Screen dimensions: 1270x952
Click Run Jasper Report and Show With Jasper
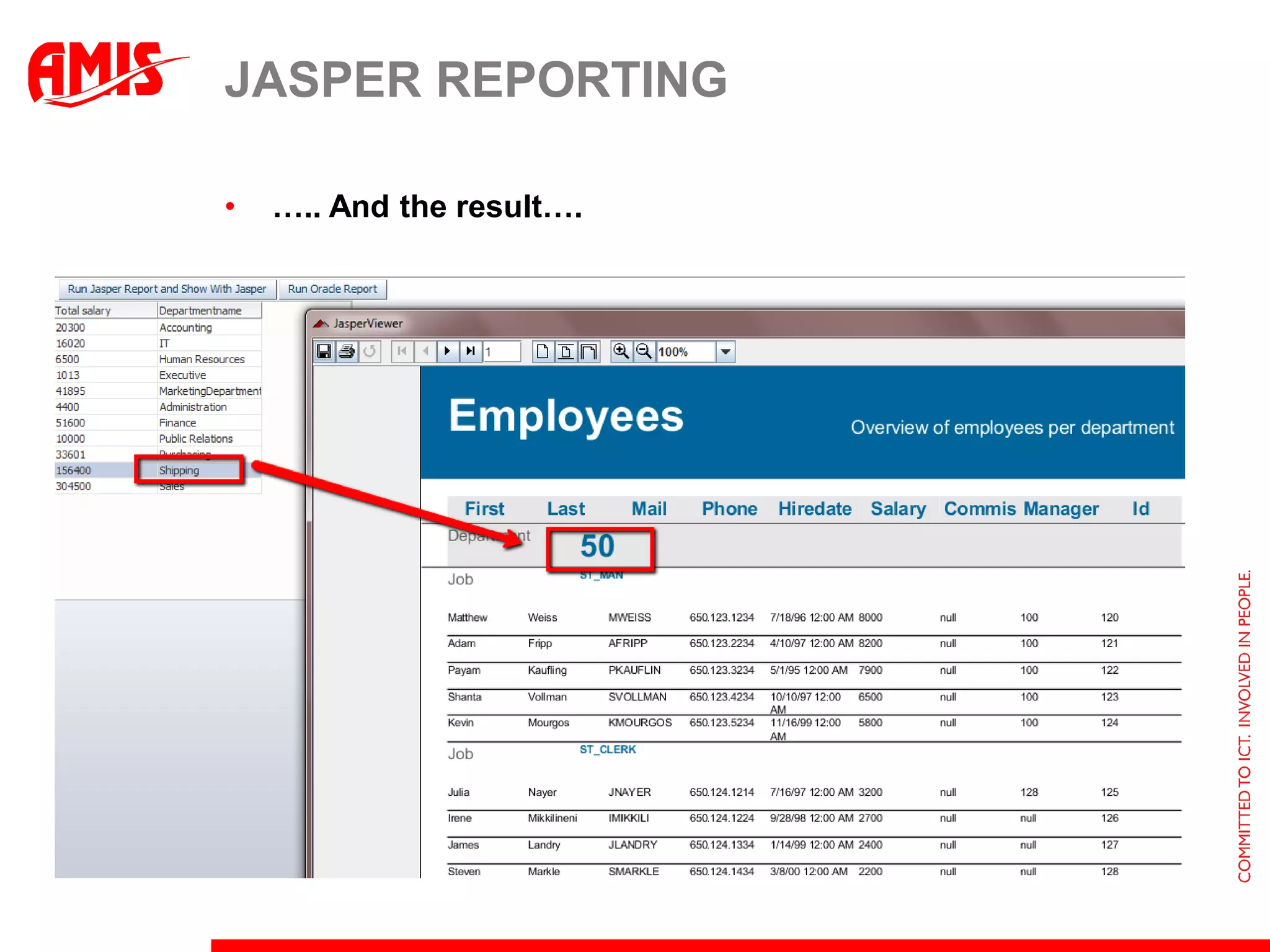167,289
